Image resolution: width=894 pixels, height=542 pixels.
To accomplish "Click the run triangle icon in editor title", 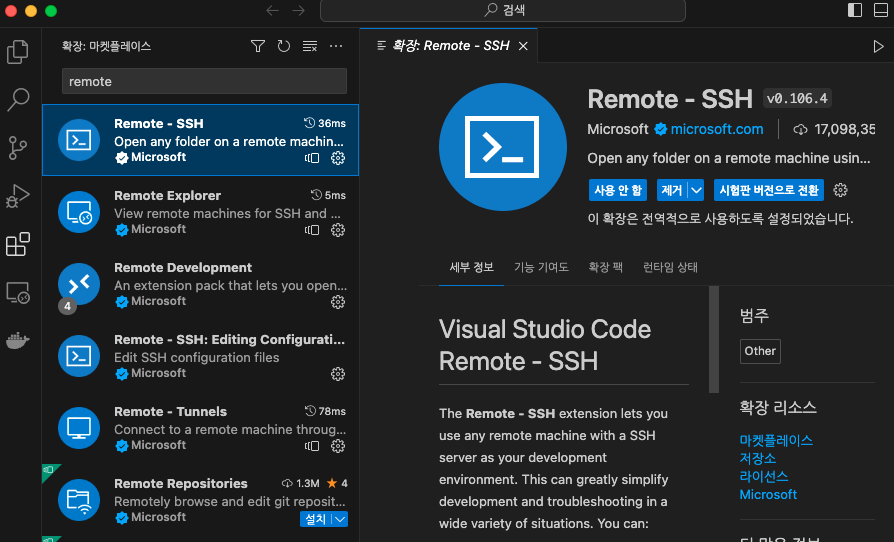I will tap(878, 46).
